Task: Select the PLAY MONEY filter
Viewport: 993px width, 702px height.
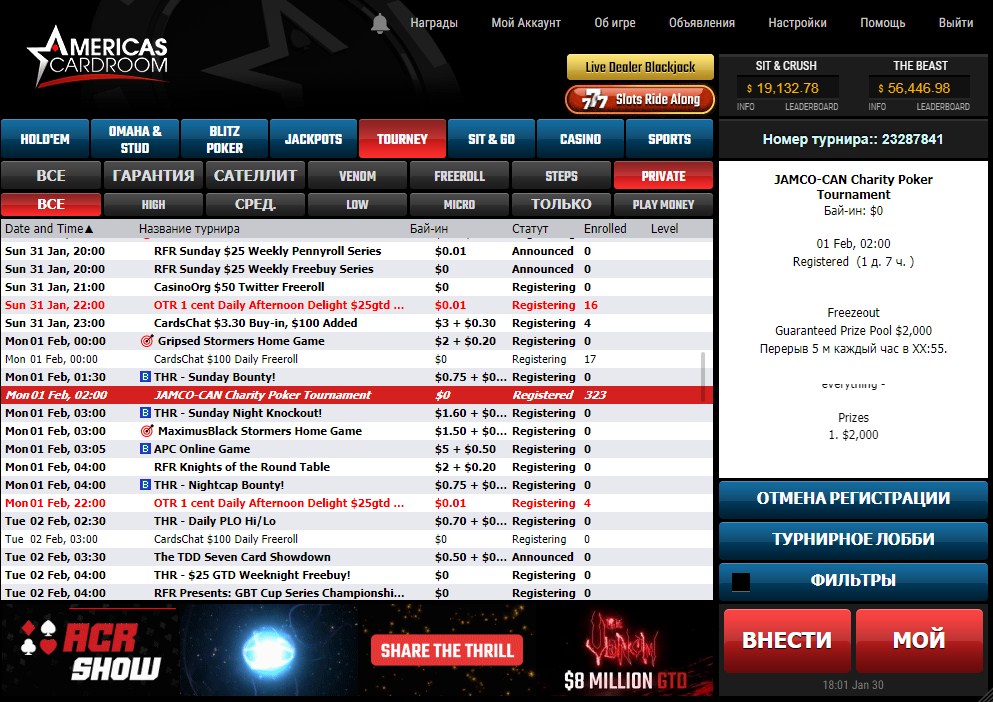Action: 663,204
